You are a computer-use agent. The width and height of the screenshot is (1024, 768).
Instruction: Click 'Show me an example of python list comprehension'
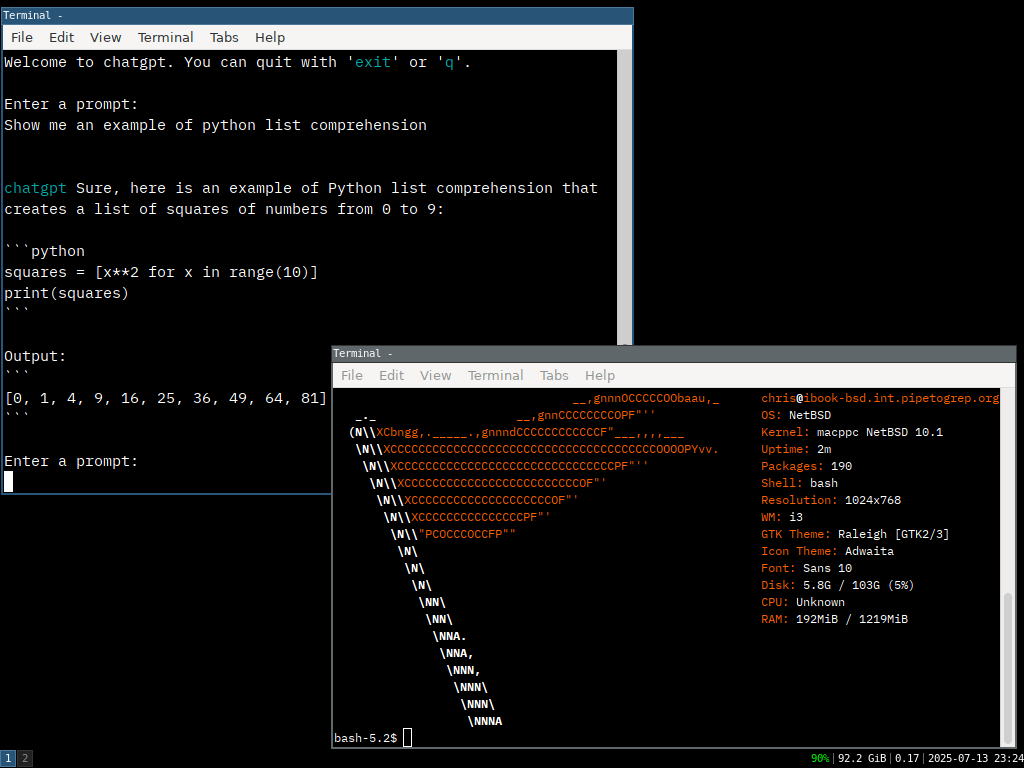(x=216, y=125)
